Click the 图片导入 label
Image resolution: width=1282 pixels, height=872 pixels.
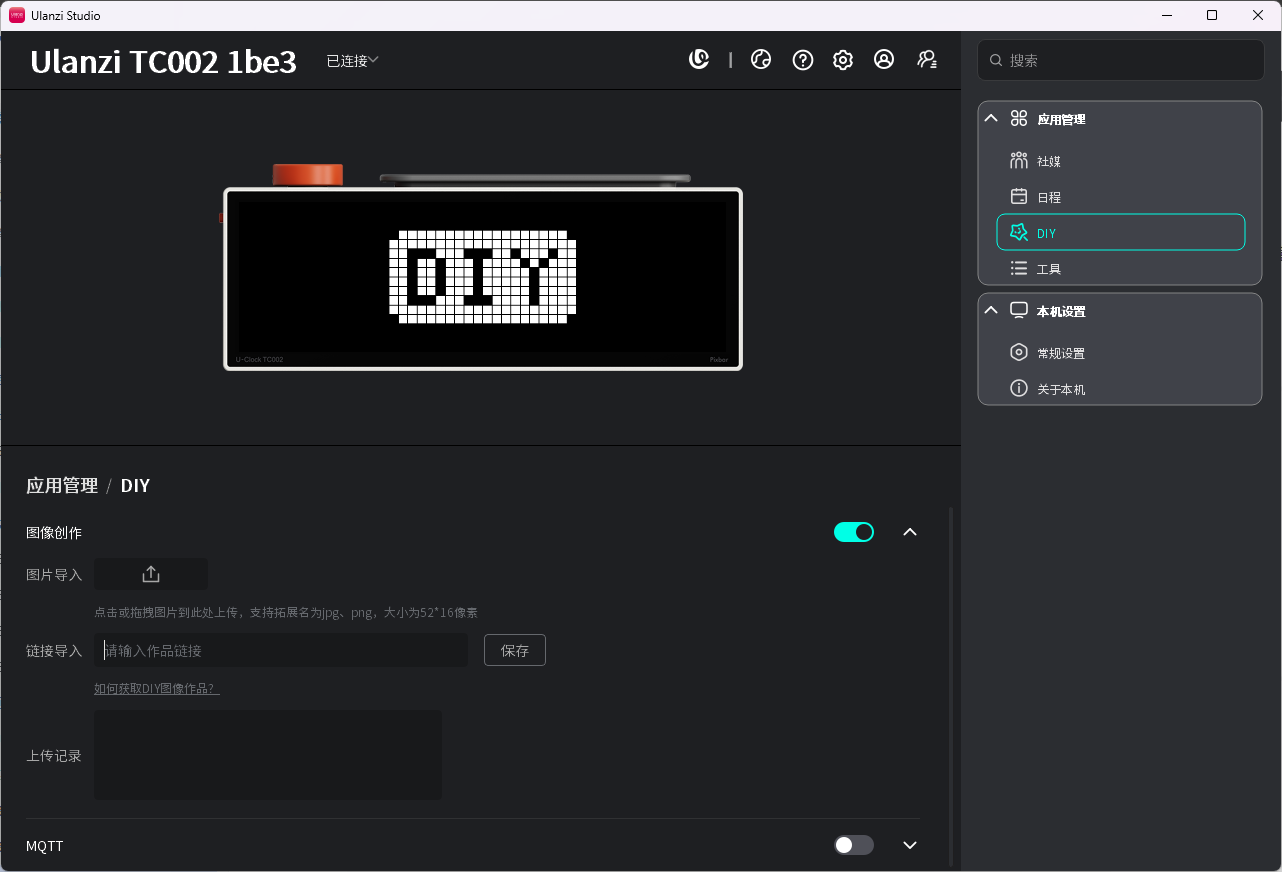[x=54, y=575]
